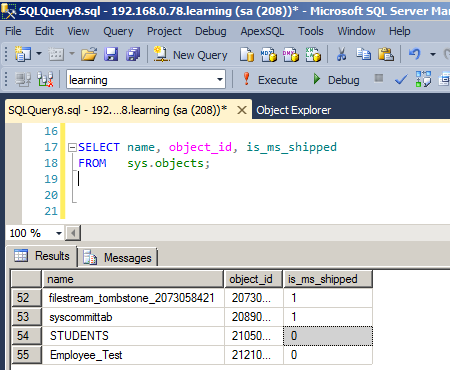Select row header 54 in results
The height and width of the screenshot is (370, 450).
(x=26, y=336)
